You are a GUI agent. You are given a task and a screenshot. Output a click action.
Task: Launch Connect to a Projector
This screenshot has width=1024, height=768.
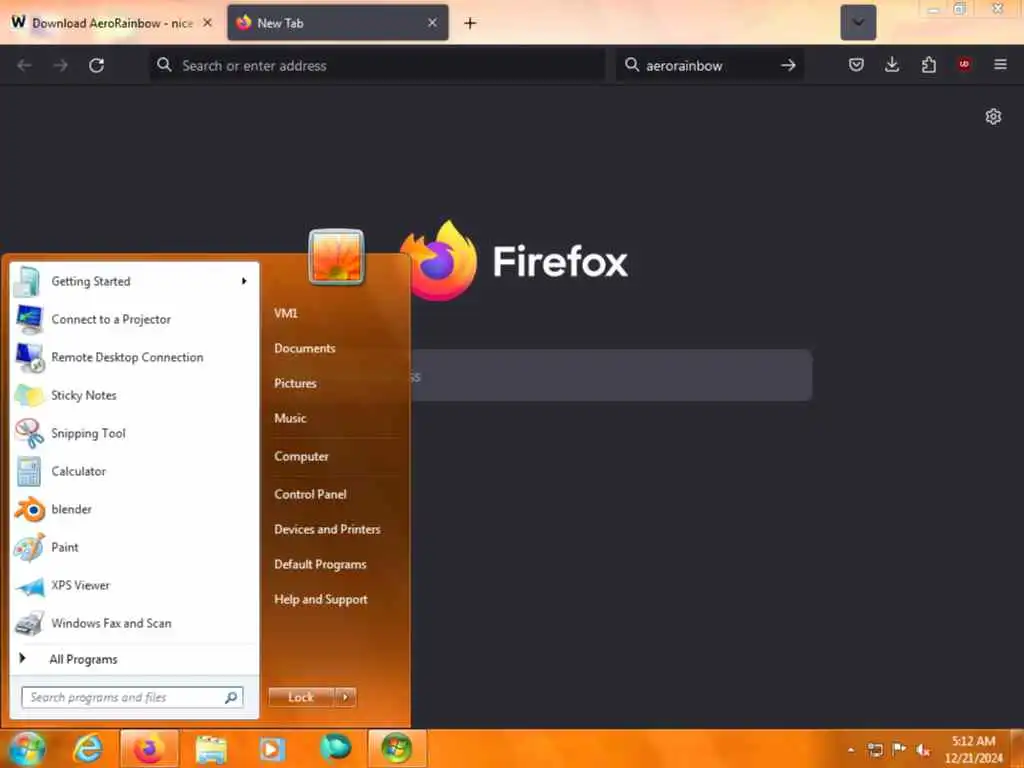coord(135,319)
